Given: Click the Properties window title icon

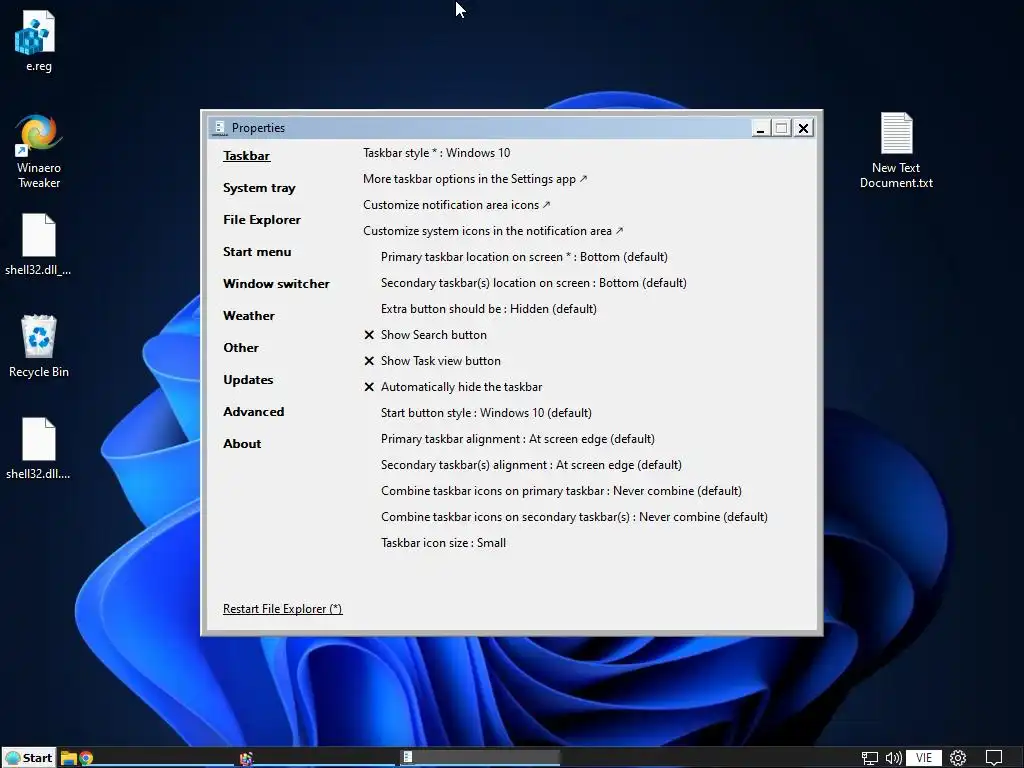Looking at the screenshot, I should [x=219, y=127].
